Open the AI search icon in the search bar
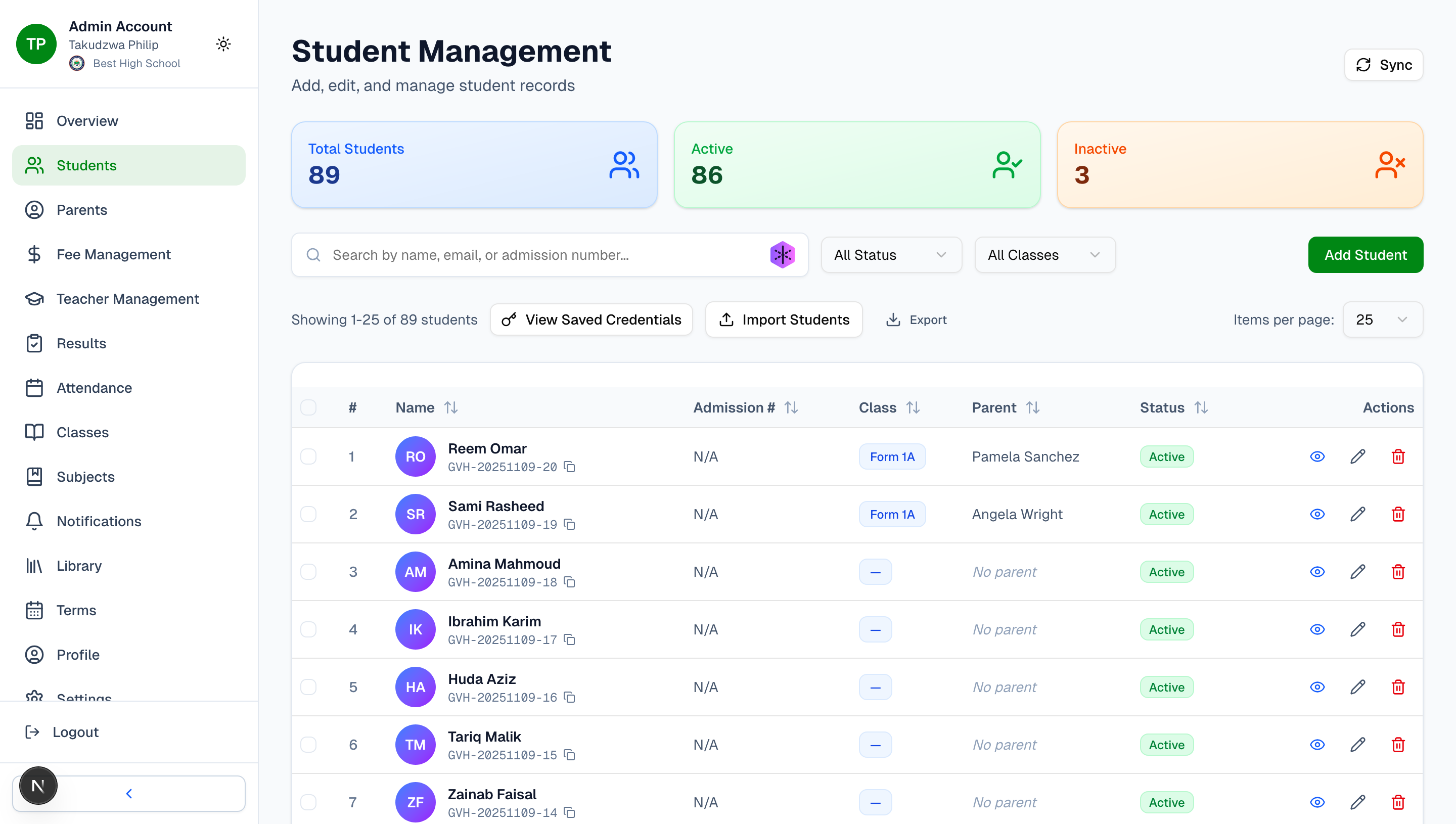Screen dimensions: 1456x824 pyautogui.click(x=782, y=255)
